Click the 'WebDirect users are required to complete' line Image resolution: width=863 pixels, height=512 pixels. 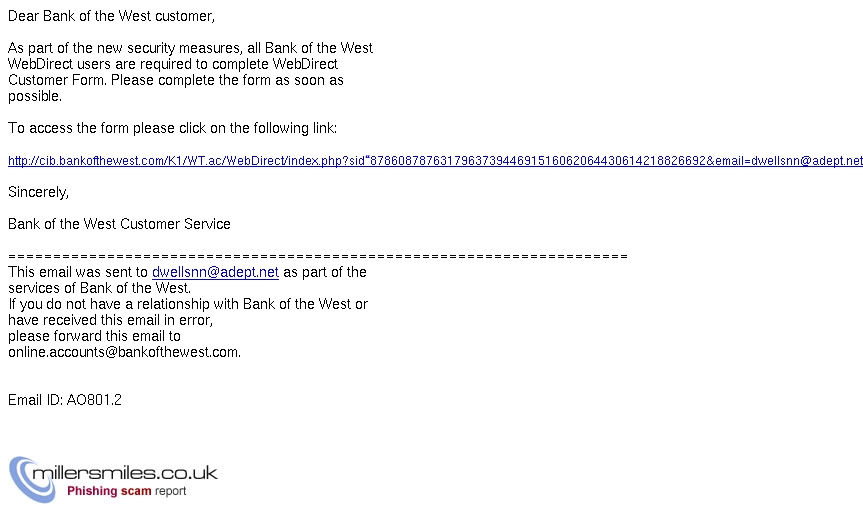click(173, 64)
